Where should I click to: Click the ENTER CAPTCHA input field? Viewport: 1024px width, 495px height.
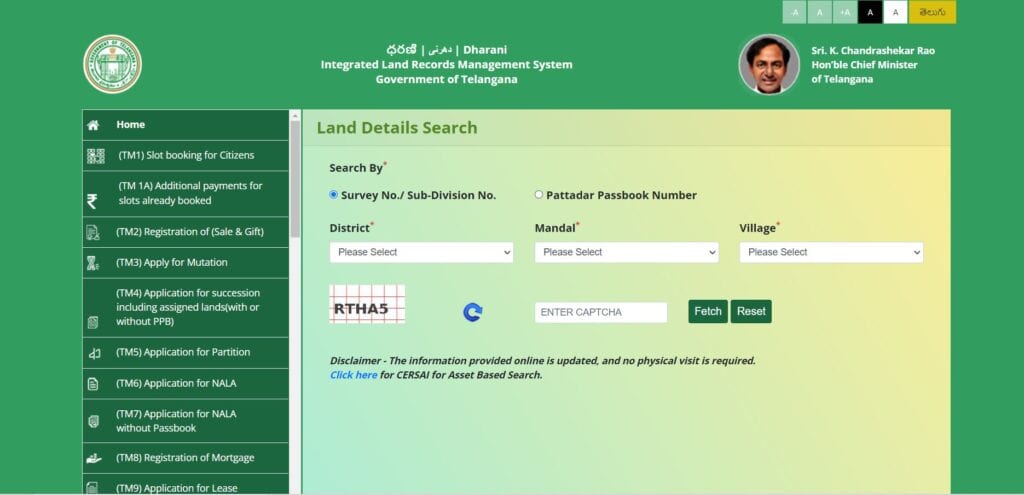pos(601,312)
